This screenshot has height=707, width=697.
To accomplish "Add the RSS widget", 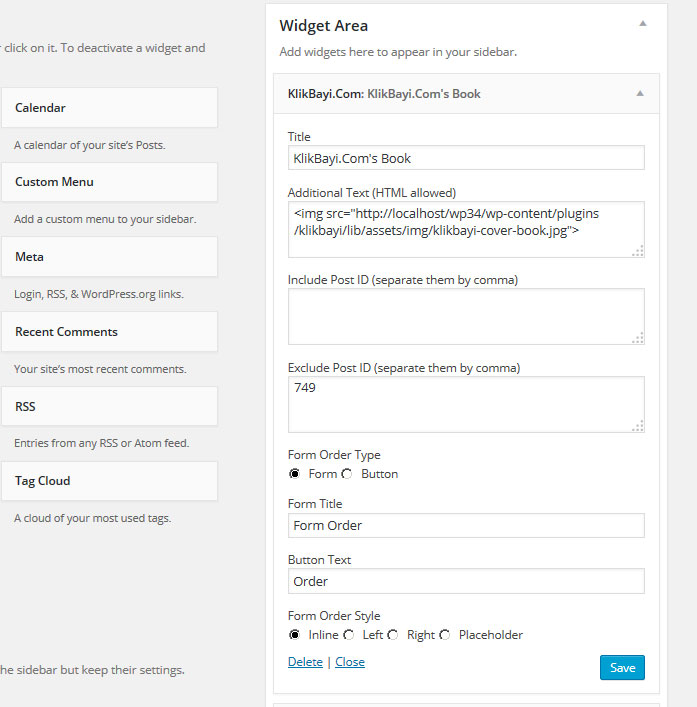I will 110,406.
